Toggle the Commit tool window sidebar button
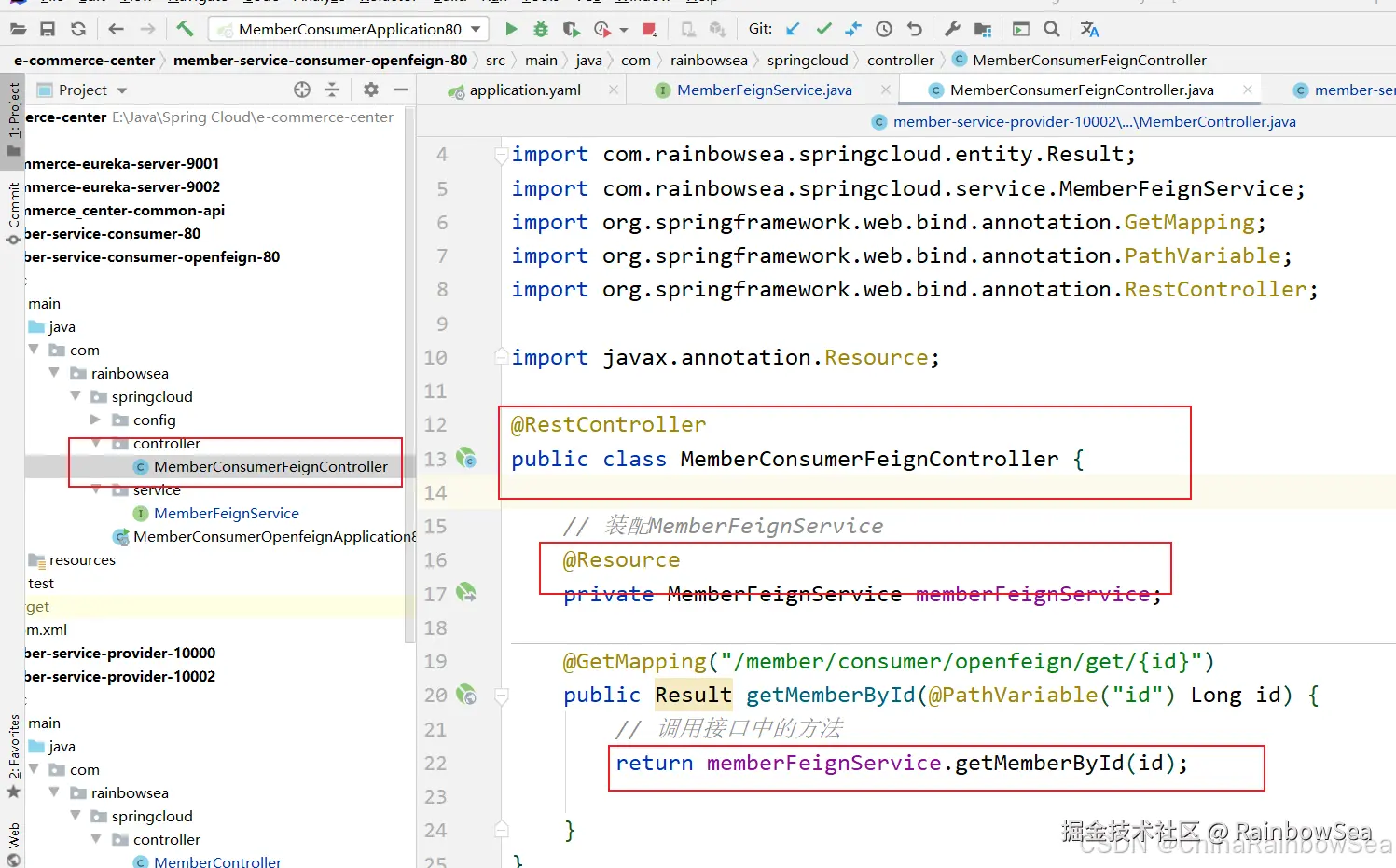Screen dimensions: 1396x868 [13, 213]
